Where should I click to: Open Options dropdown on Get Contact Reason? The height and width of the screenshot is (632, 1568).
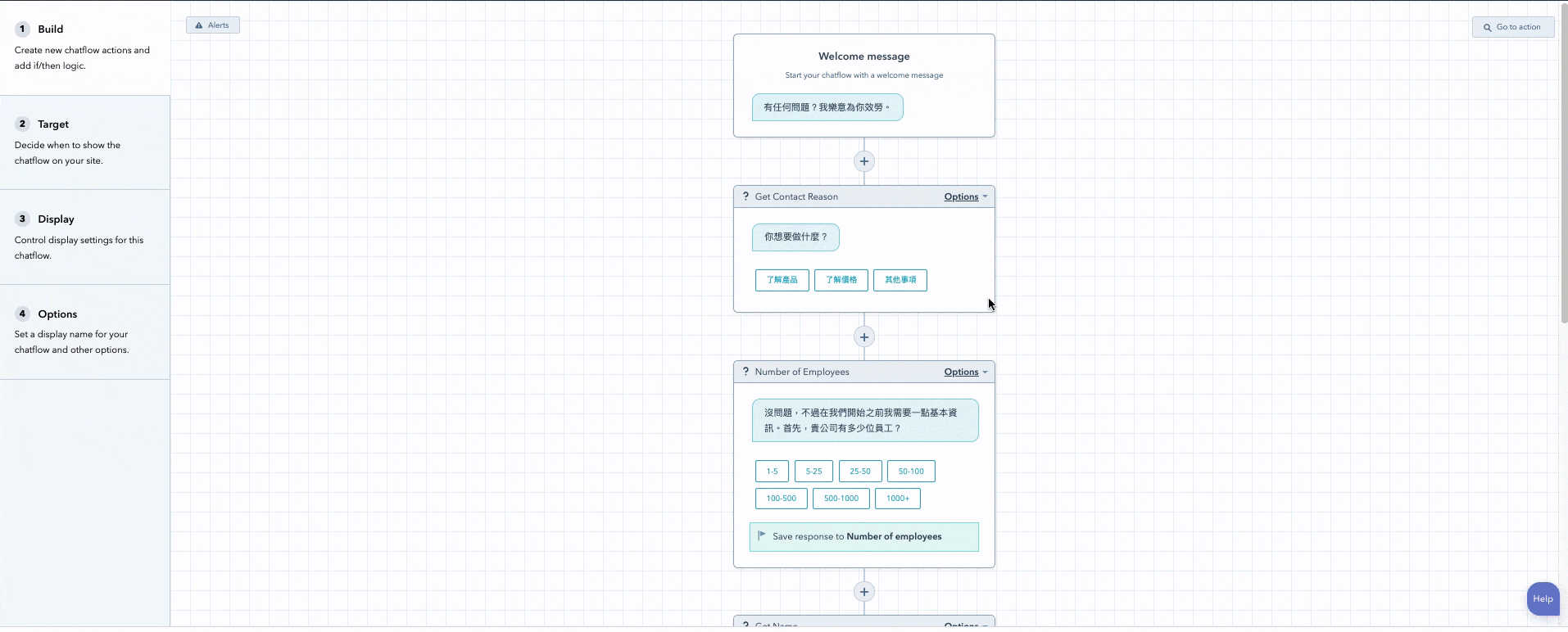[x=965, y=196]
